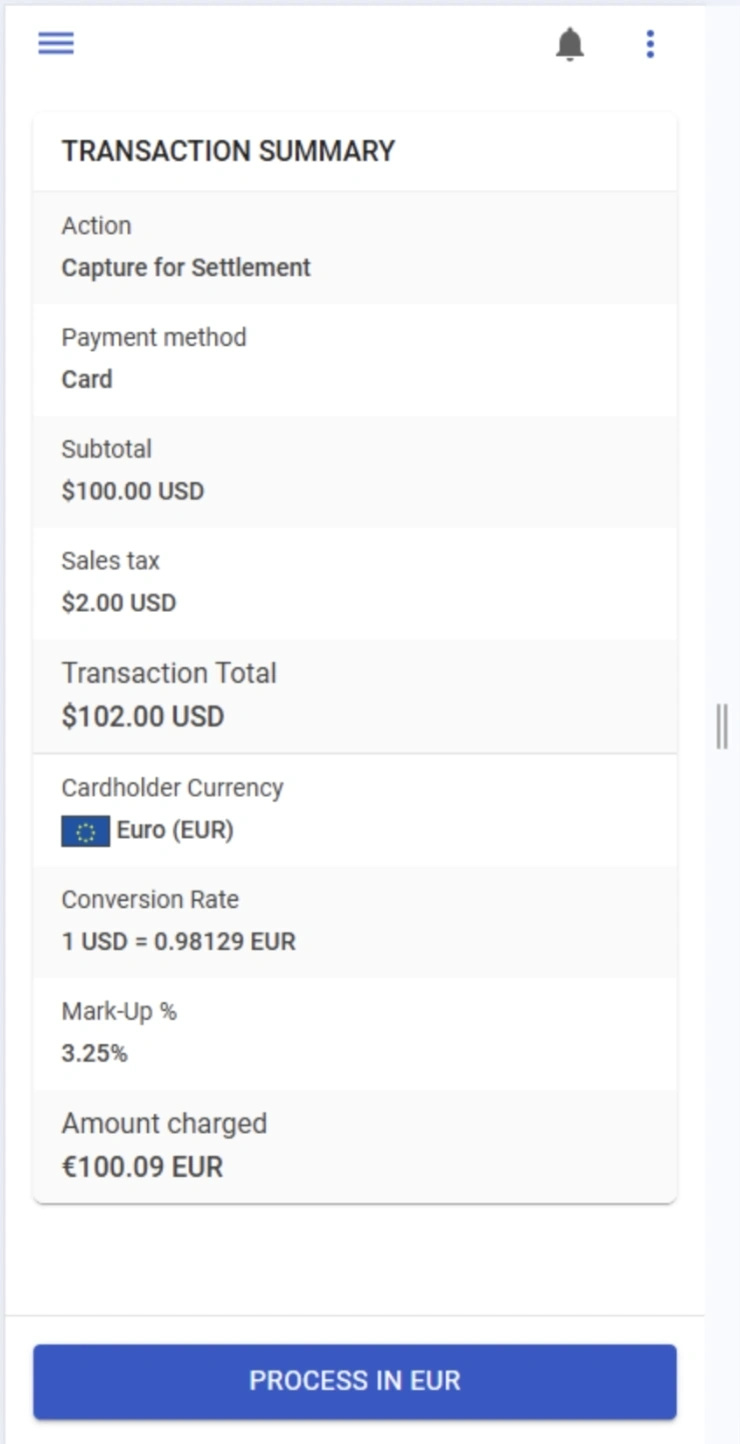Click the Euro (EUR) currency text
740x1444 pixels.
(x=175, y=830)
